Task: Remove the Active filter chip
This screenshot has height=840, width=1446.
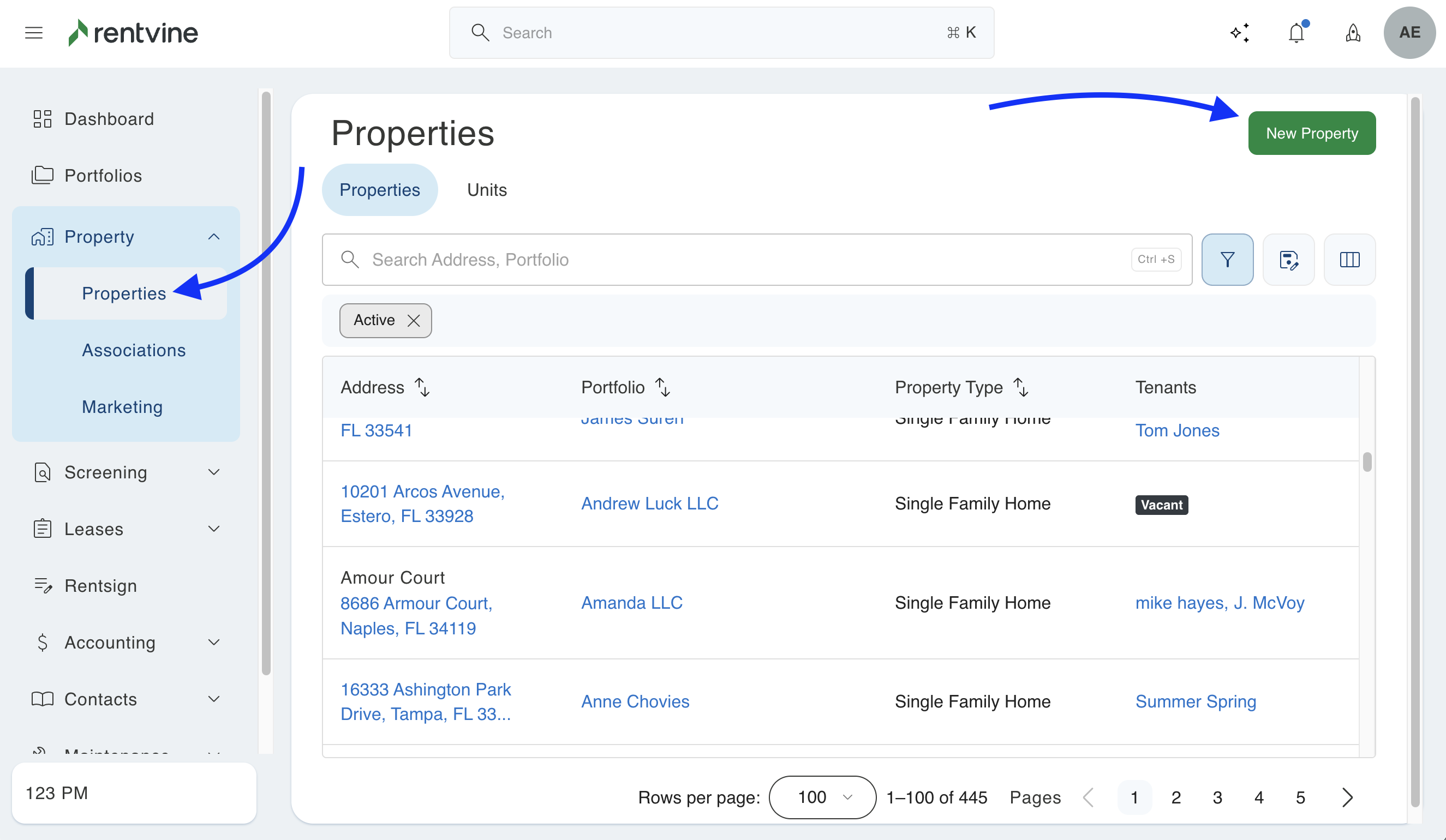Action: point(413,320)
